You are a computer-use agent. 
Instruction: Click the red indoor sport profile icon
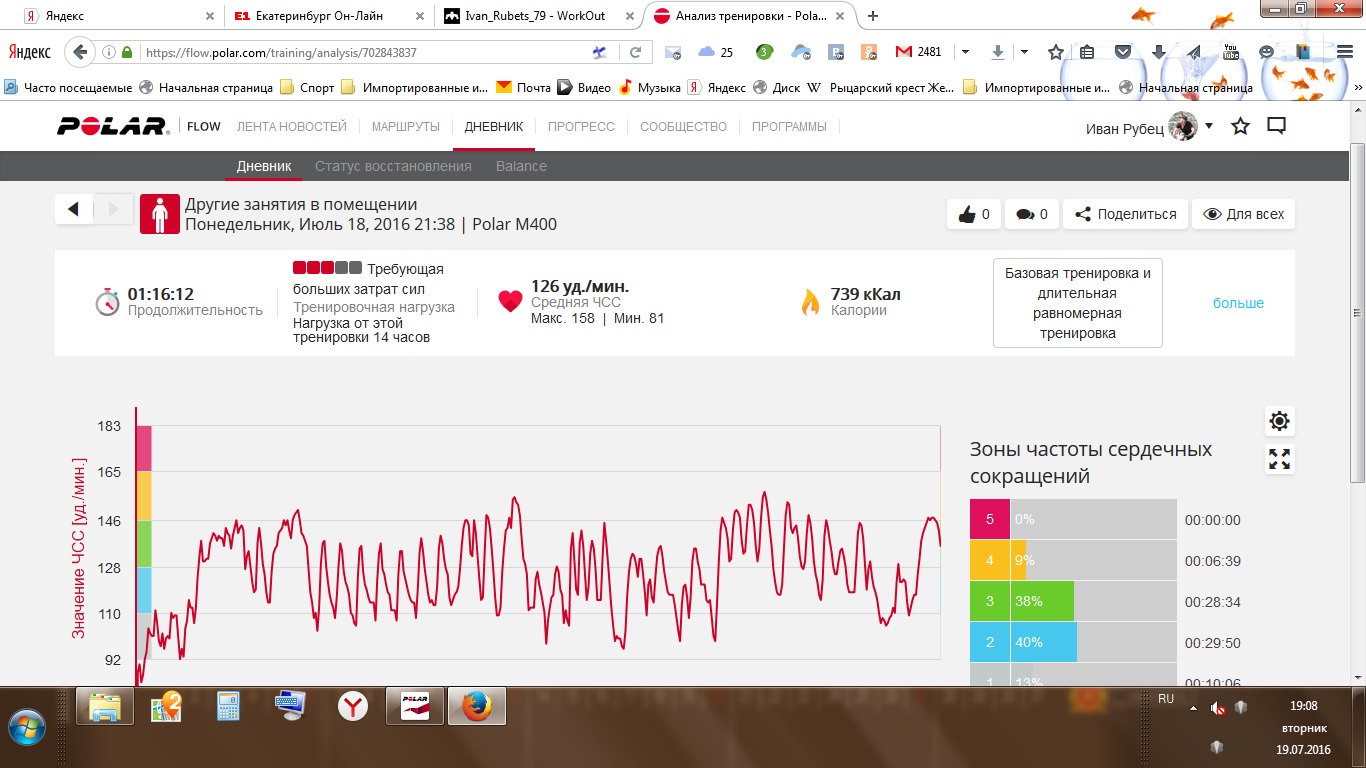(x=159, y=214)
